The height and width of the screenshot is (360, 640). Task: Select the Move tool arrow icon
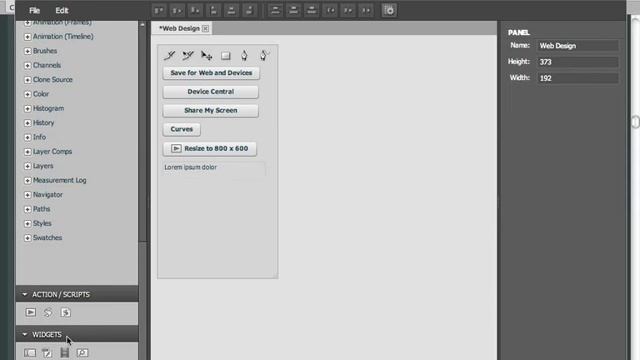[207, 56]
